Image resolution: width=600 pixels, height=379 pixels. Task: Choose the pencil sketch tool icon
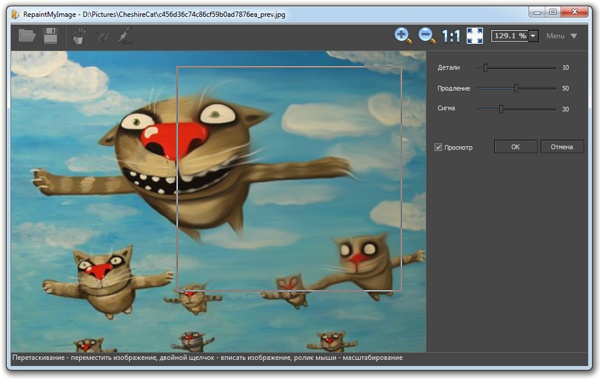[x=103, y=36]
